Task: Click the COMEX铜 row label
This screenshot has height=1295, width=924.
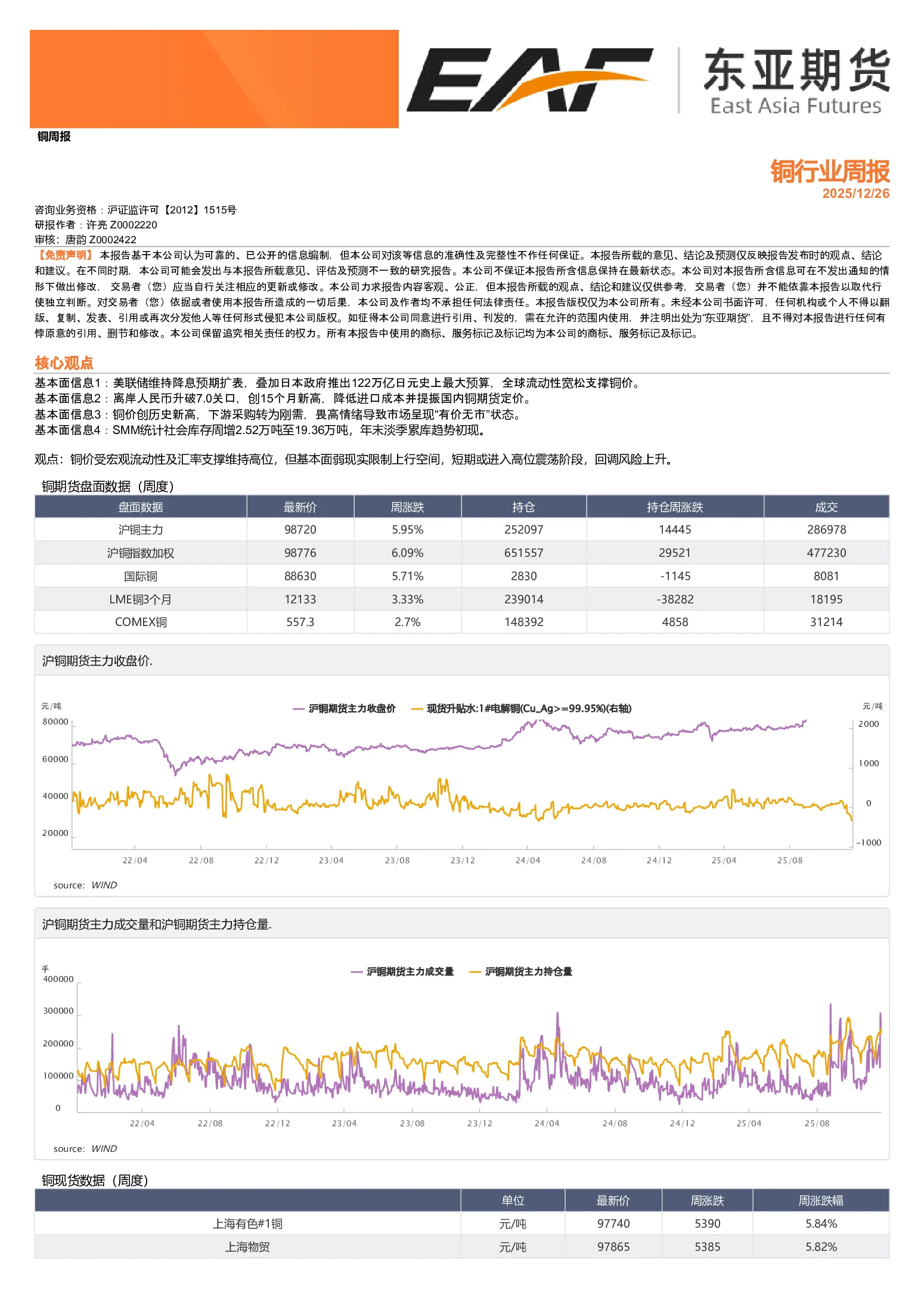Action: 141,622
